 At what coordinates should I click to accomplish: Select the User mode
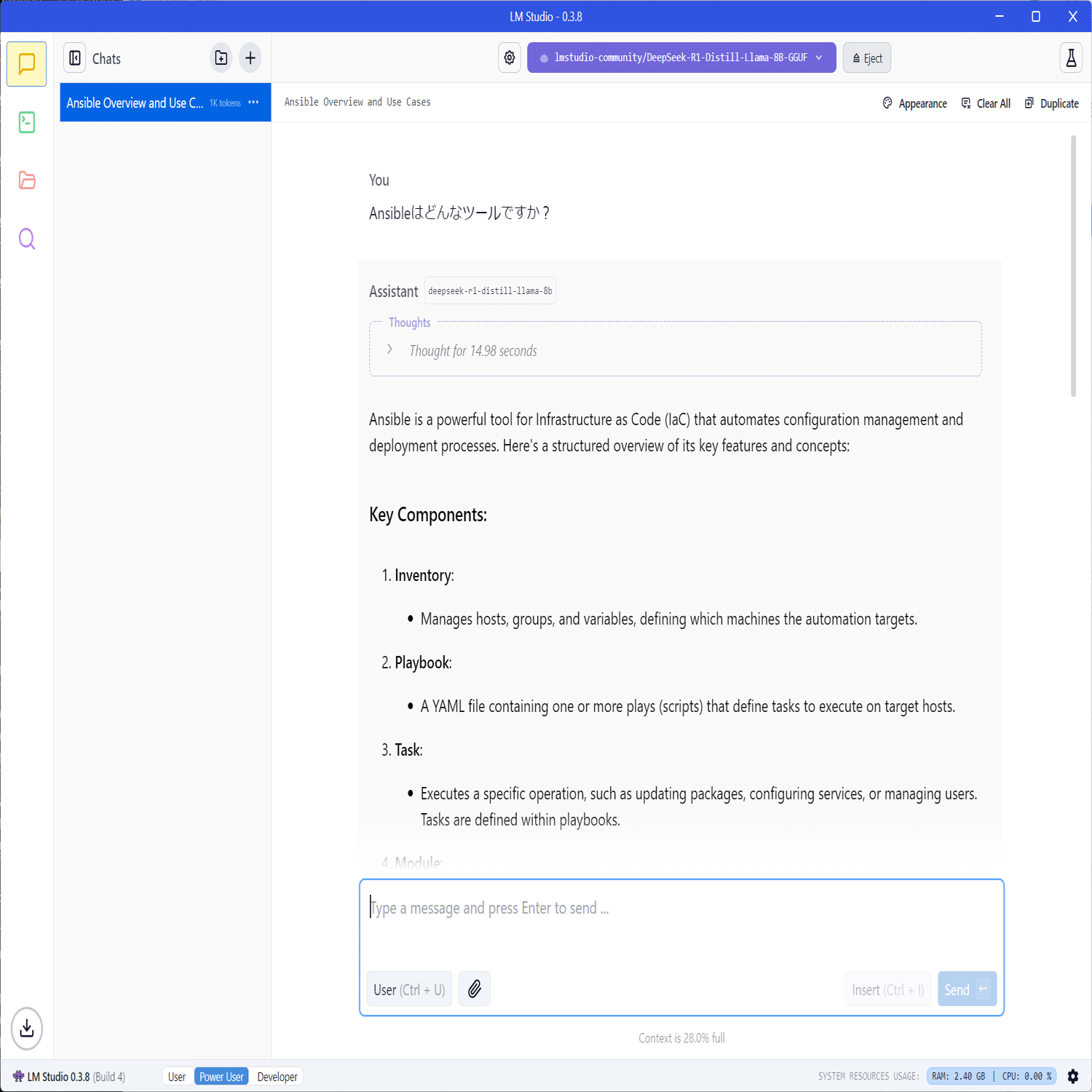(177, 1077)
